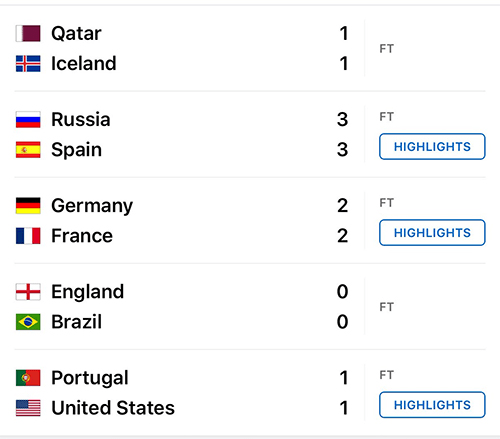500x439 pixels.
Task: Select the Portugal flag icon
Action: click(x=28, y=378)
